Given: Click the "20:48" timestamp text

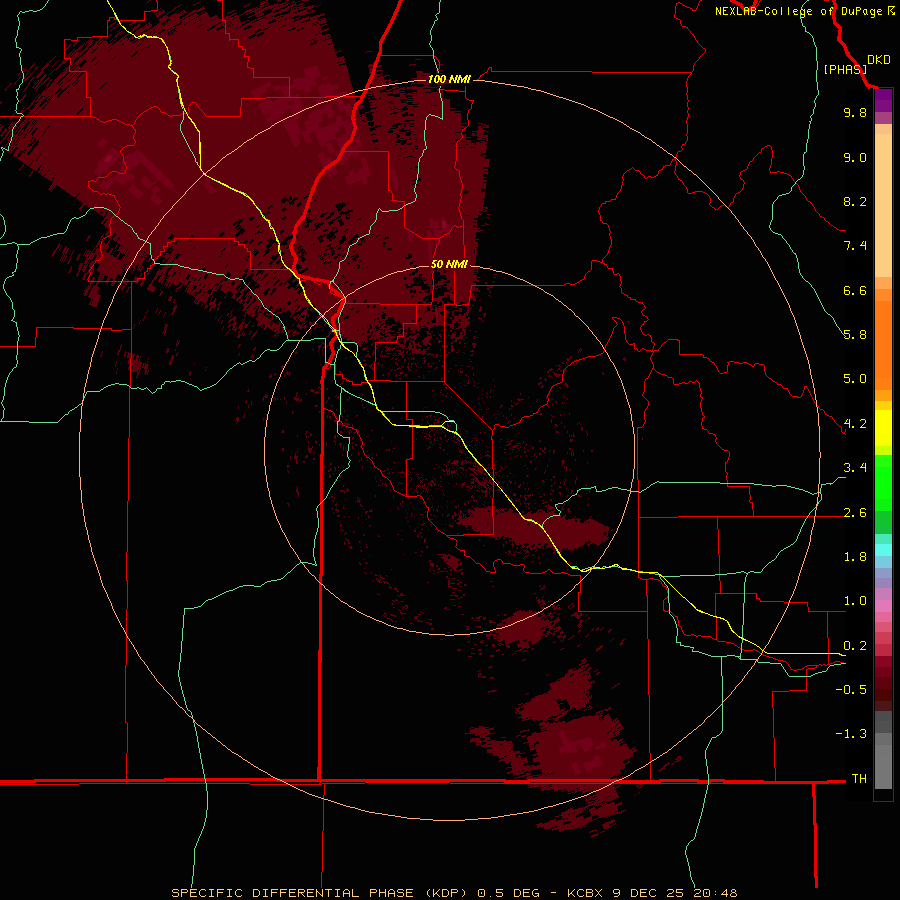Looking at the screenshot, I should 715,893.
